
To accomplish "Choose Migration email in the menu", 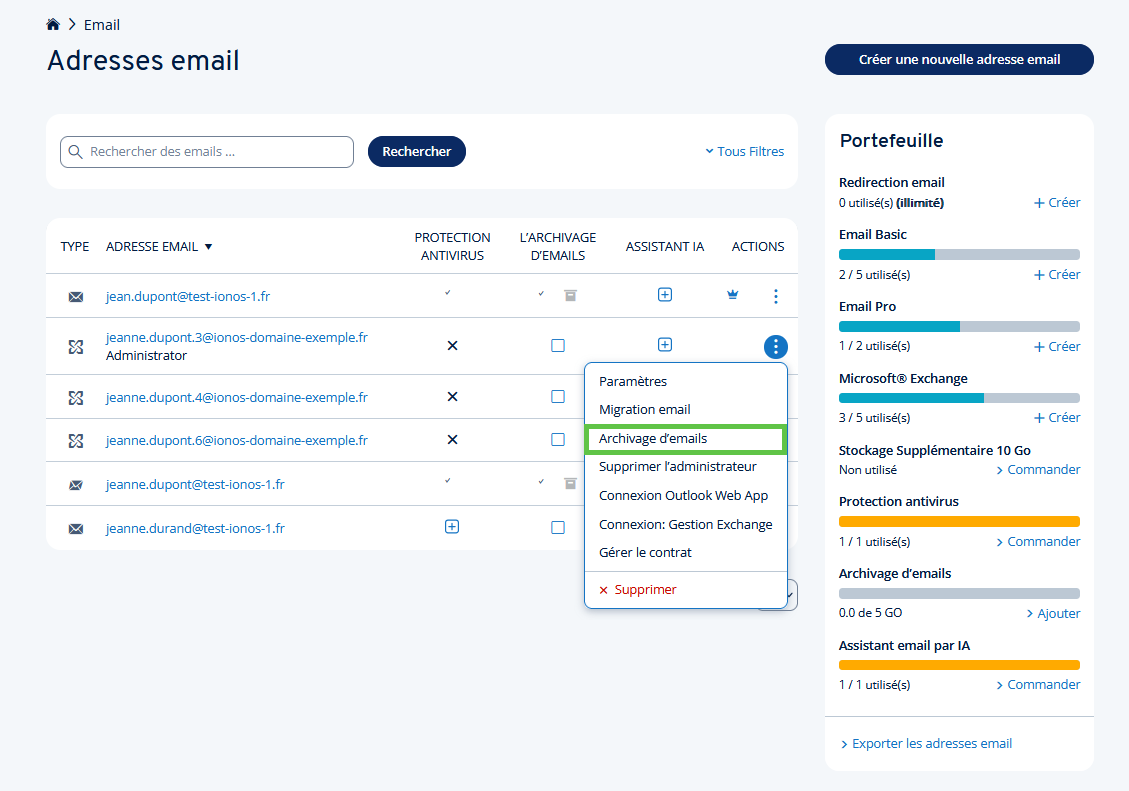I will coord(645,410).
